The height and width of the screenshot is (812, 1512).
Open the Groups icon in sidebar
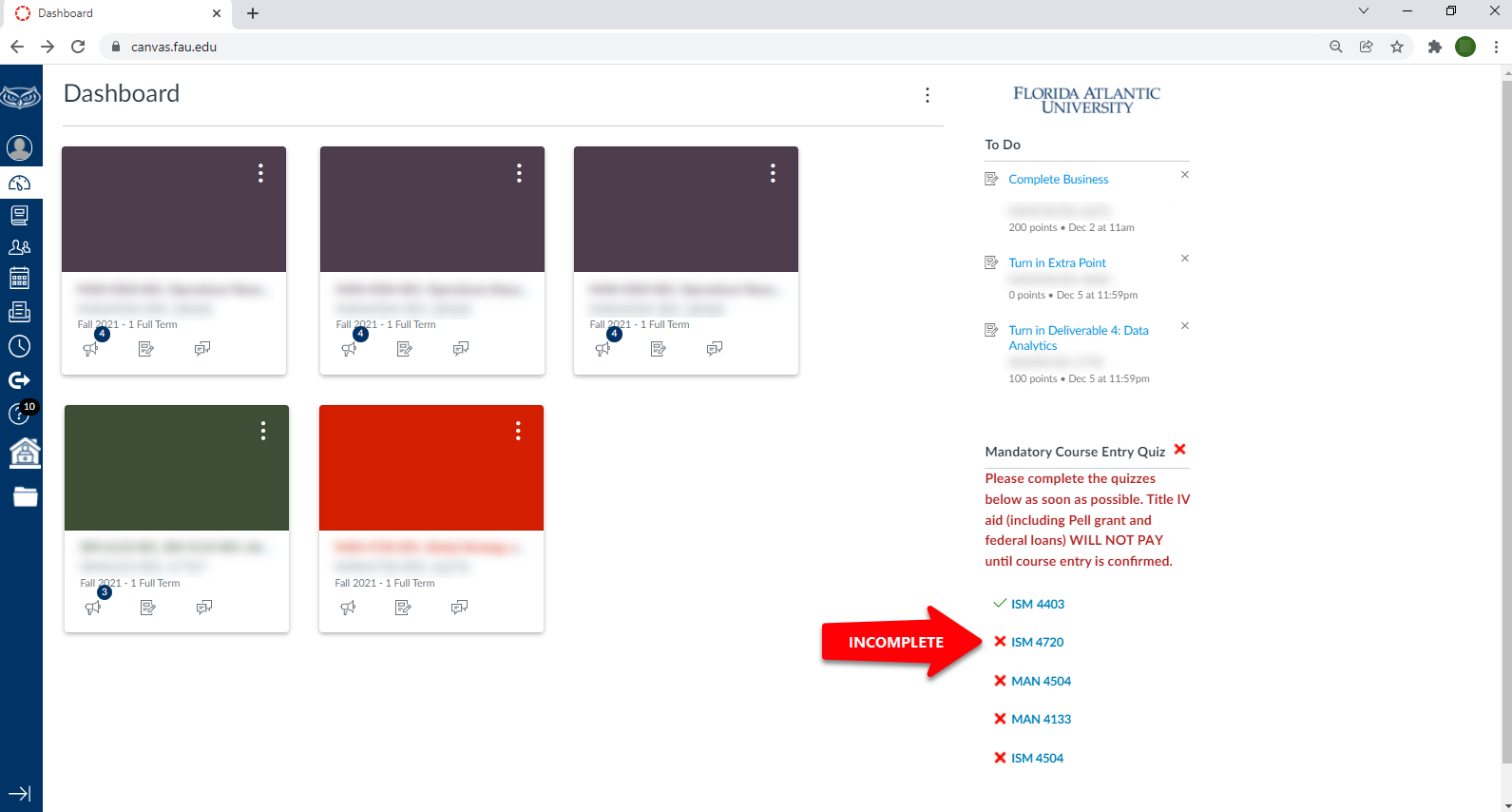click(x=20, y=247)
